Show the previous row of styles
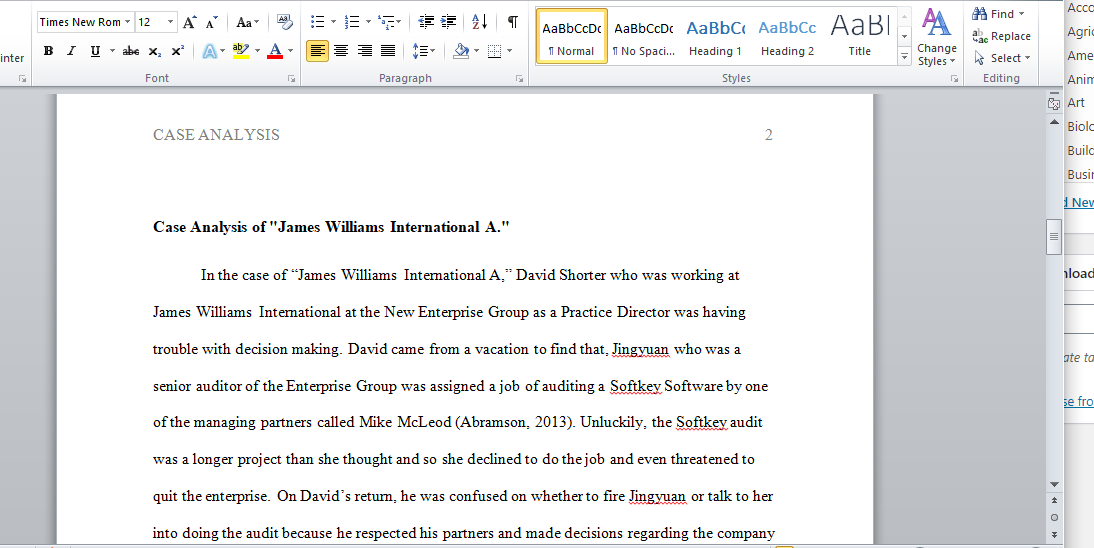This screenshot has height=548, width=1094. click(904, 16)
